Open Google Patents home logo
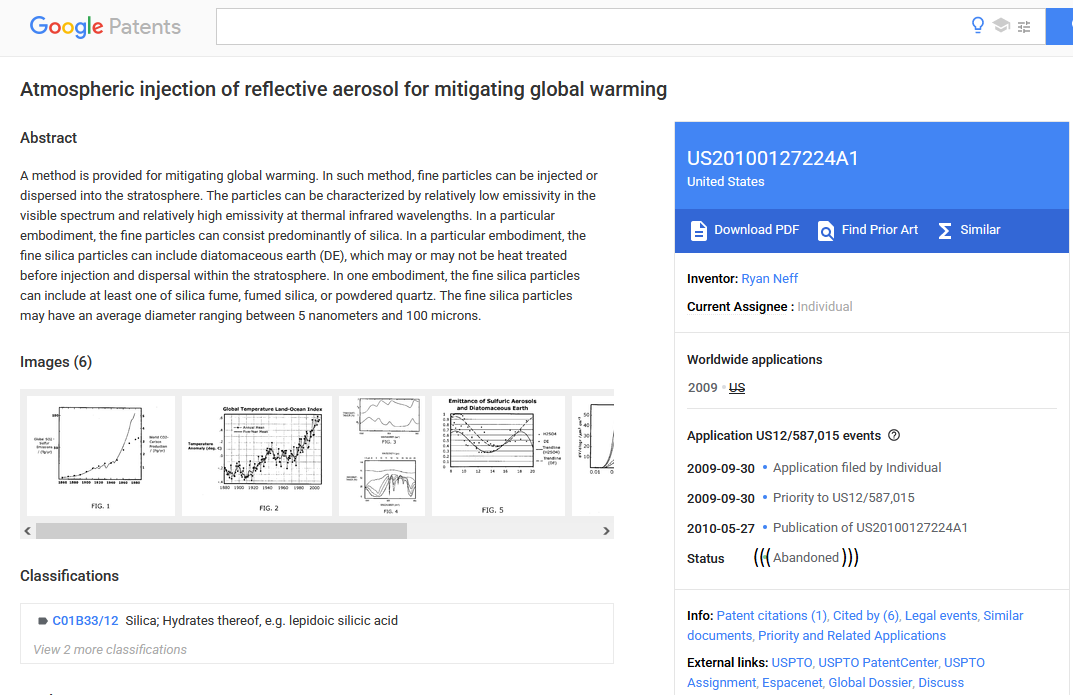This screenshot has width=1073, height=695. point(105,27)
